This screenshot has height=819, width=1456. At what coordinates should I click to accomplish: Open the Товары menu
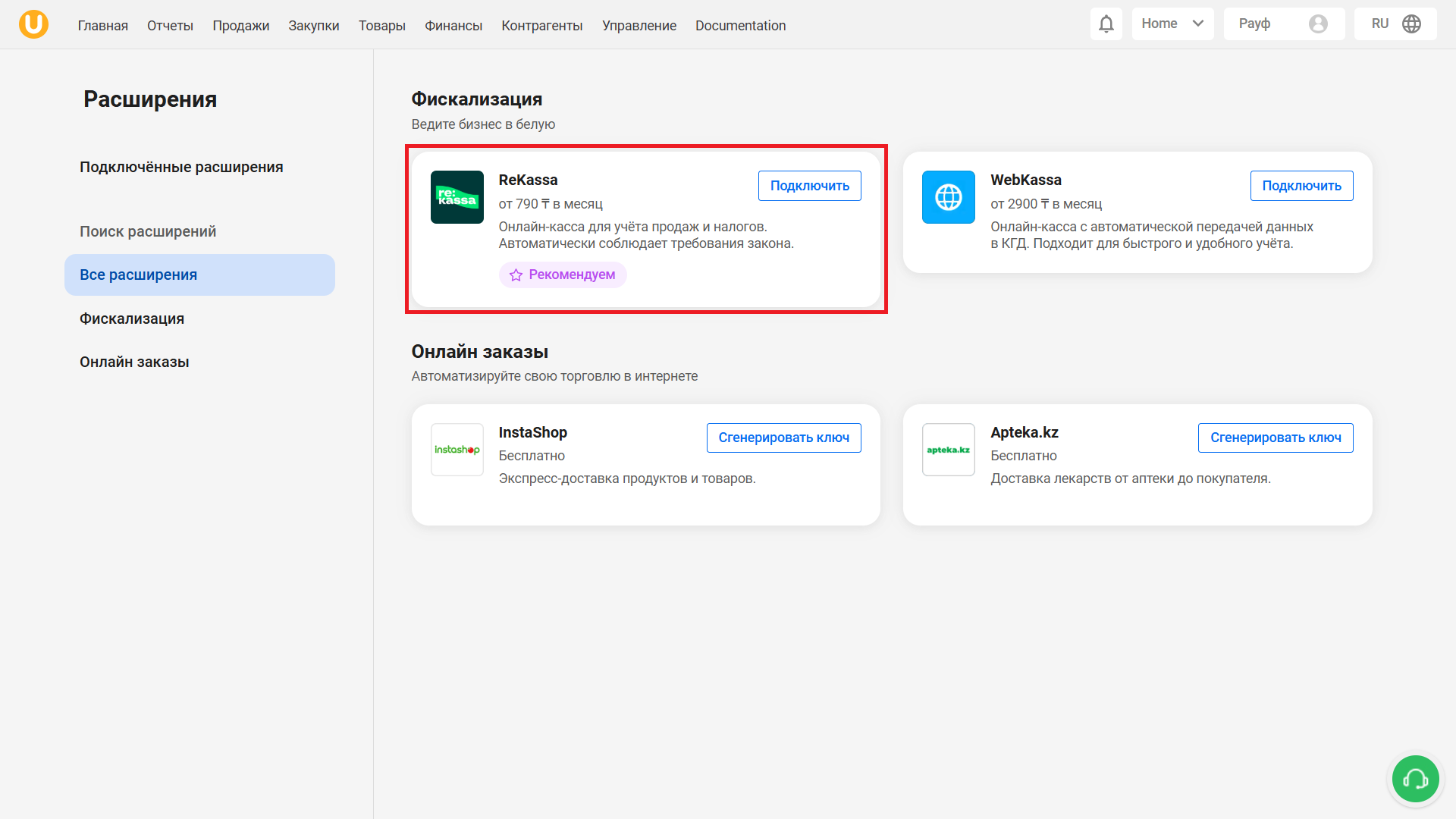(x=381, y=26)
